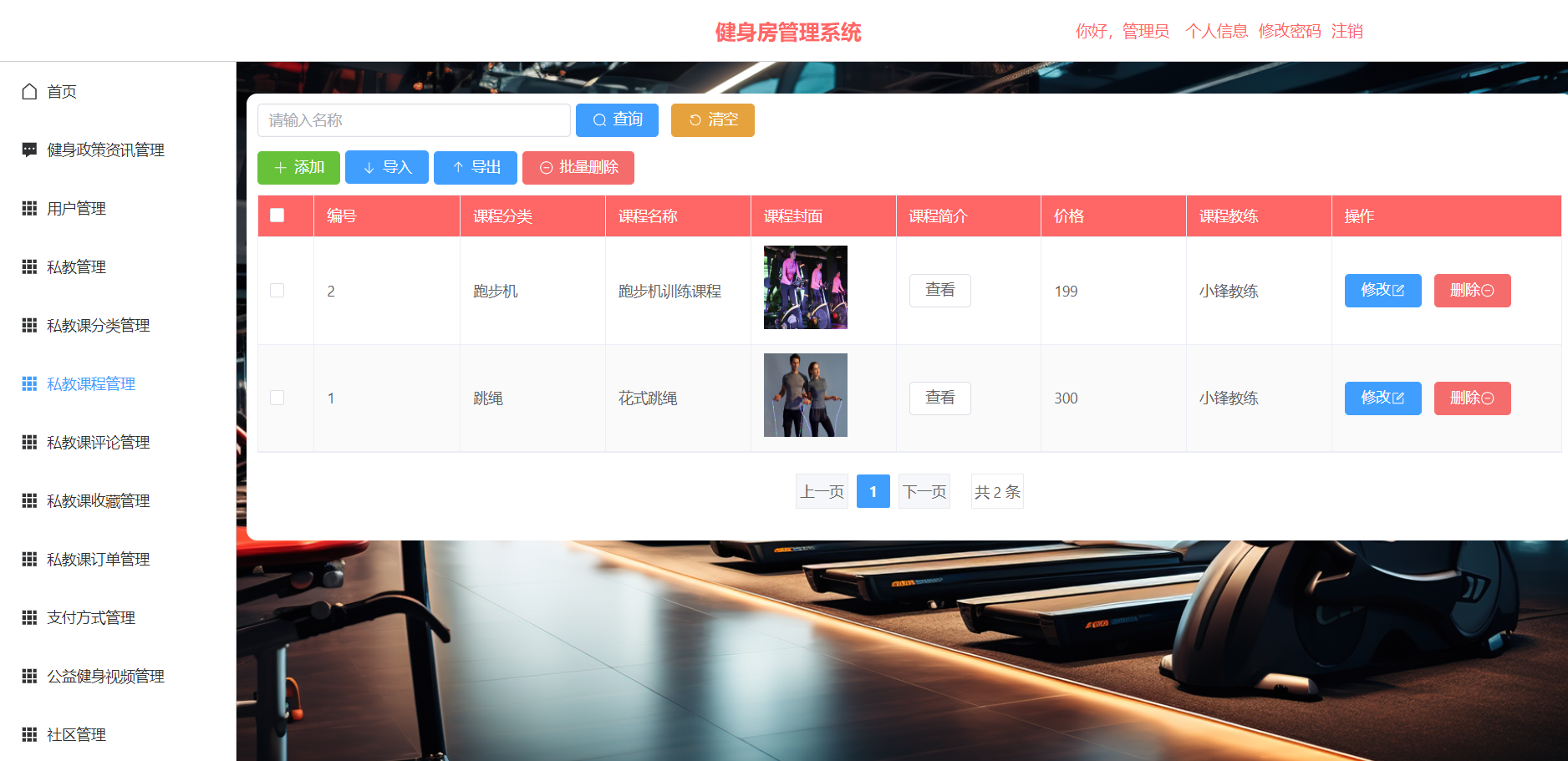Click the home icon beside 首页
The height and width of the screenshot is (761, 1568).
(29, 91)
